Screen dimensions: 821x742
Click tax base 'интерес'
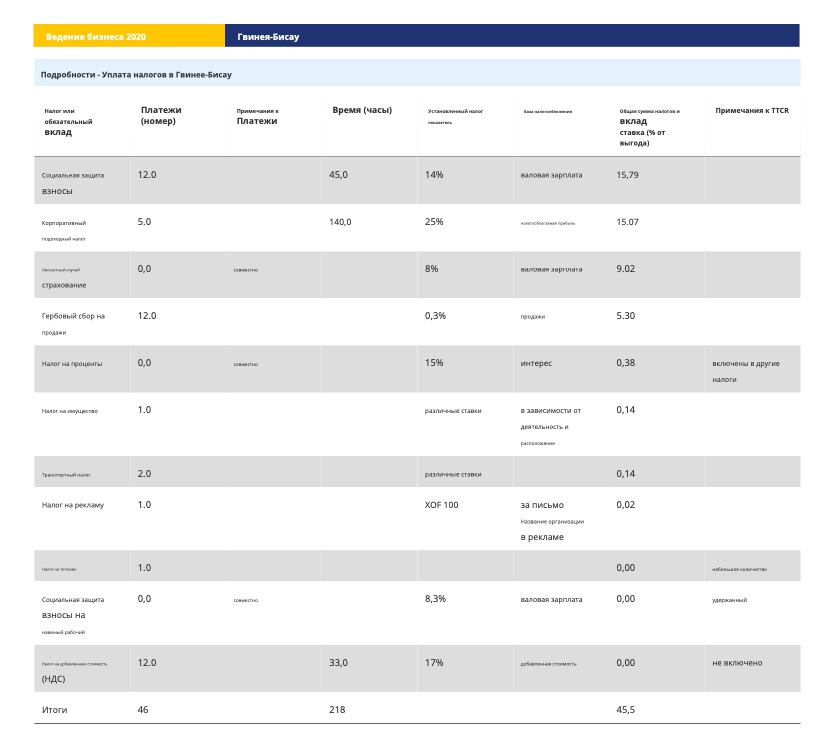click(x=536, y=363)
